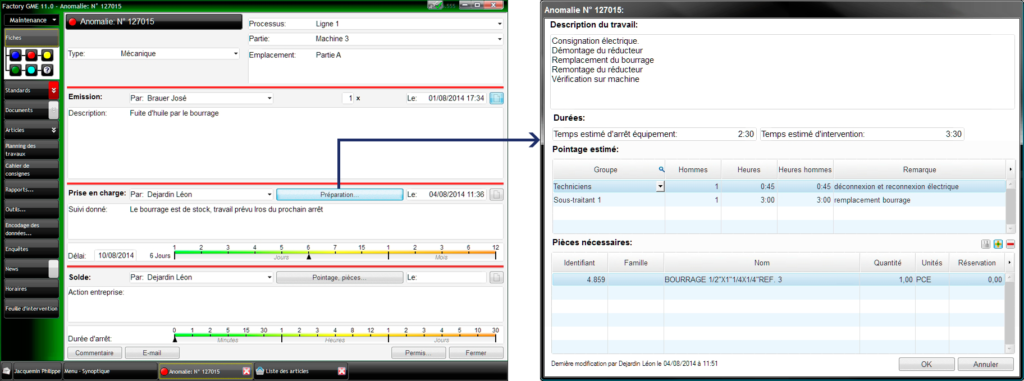Expand the Standards sidebar section

click(54, 90)
